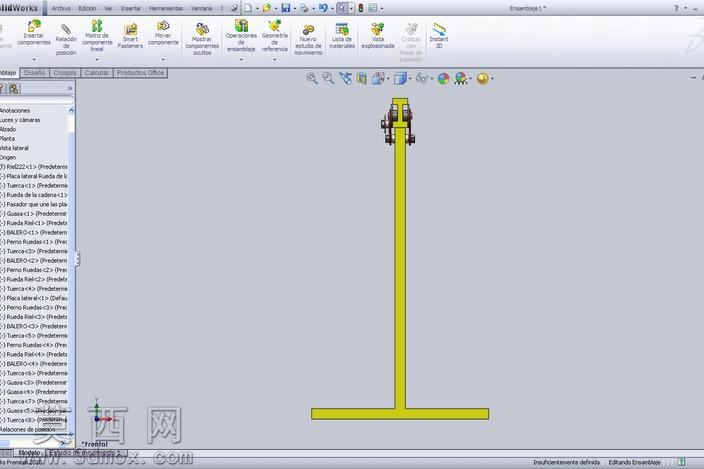704x469 pixels.
Task: Click the Edit appearance color sphere
Action: click(444, 79)
